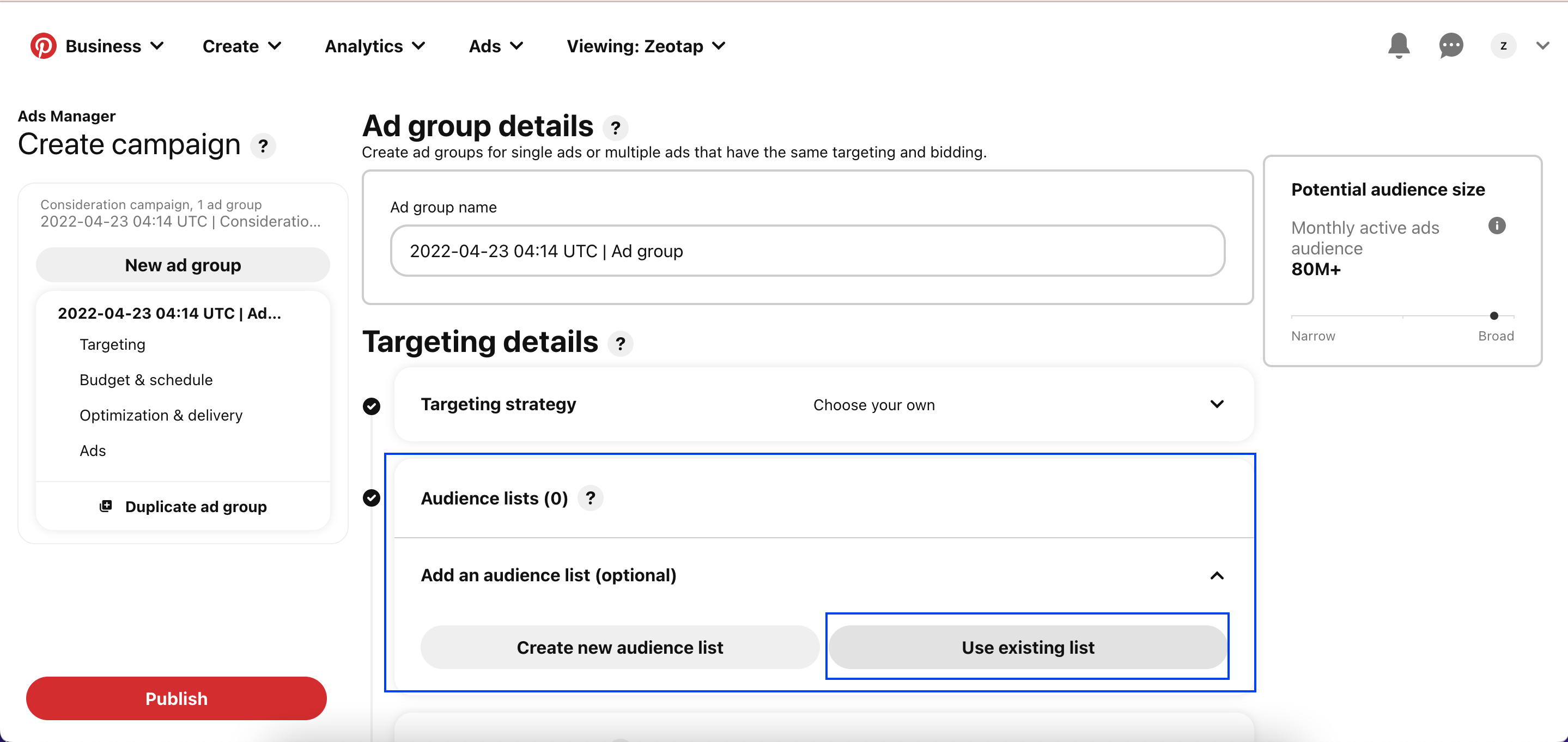
Task: Select the 2022-04-23 04:14 UTC | Ad... ad group entry
Action: [x=169, y=313]
